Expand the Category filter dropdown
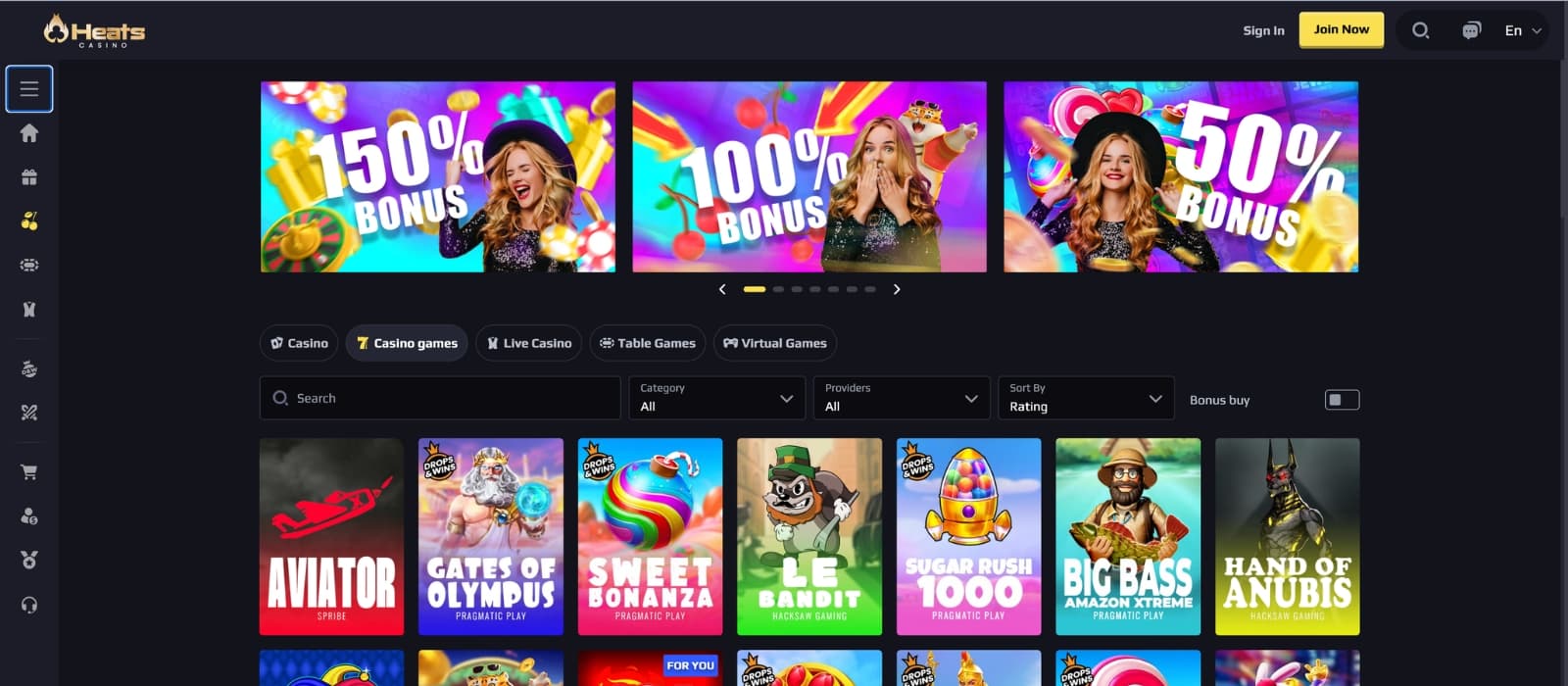This screenshot has width=1568, height=686. click(x=716, y=398)
